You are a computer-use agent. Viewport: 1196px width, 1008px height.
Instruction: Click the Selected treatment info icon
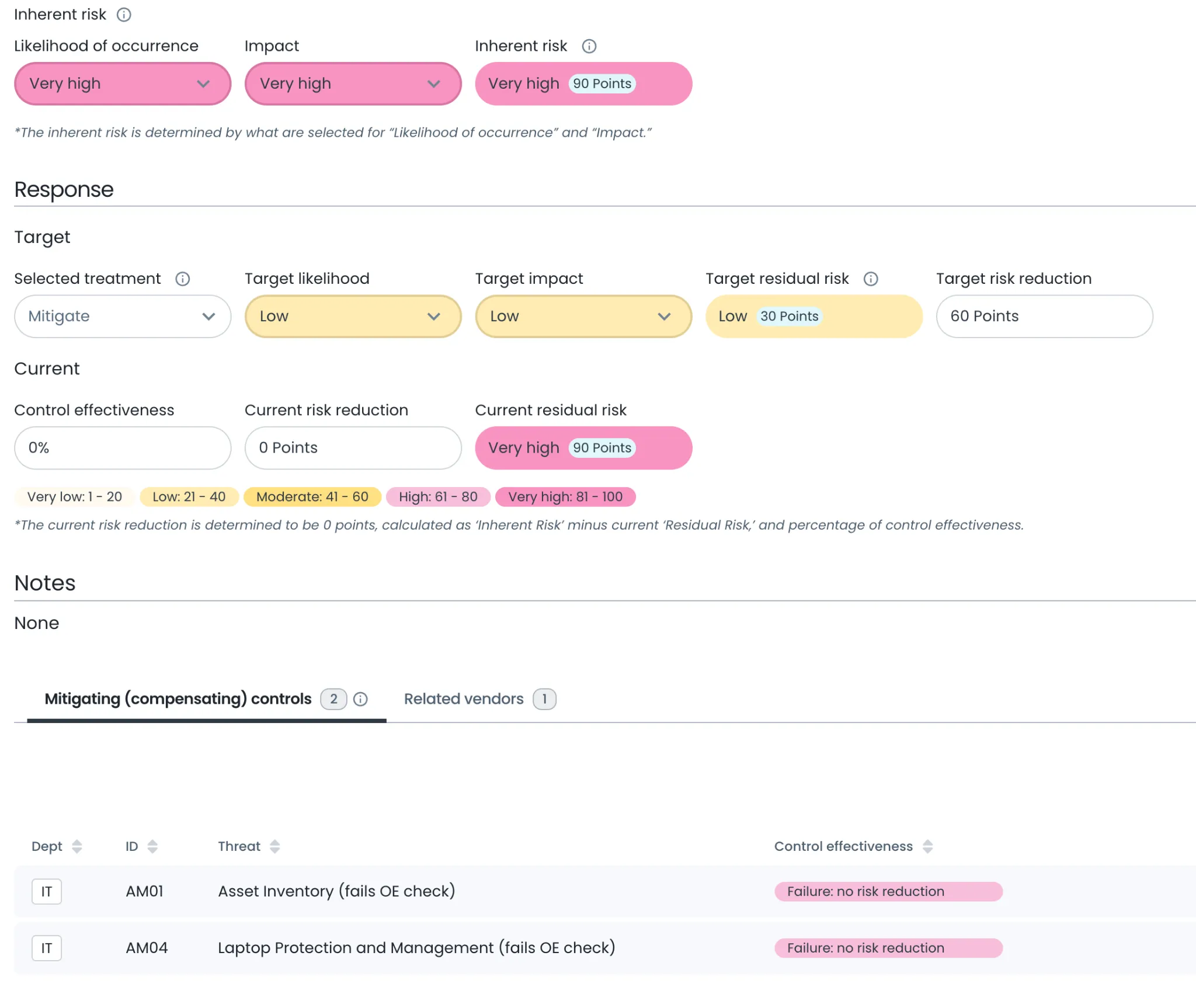[183, 279]
